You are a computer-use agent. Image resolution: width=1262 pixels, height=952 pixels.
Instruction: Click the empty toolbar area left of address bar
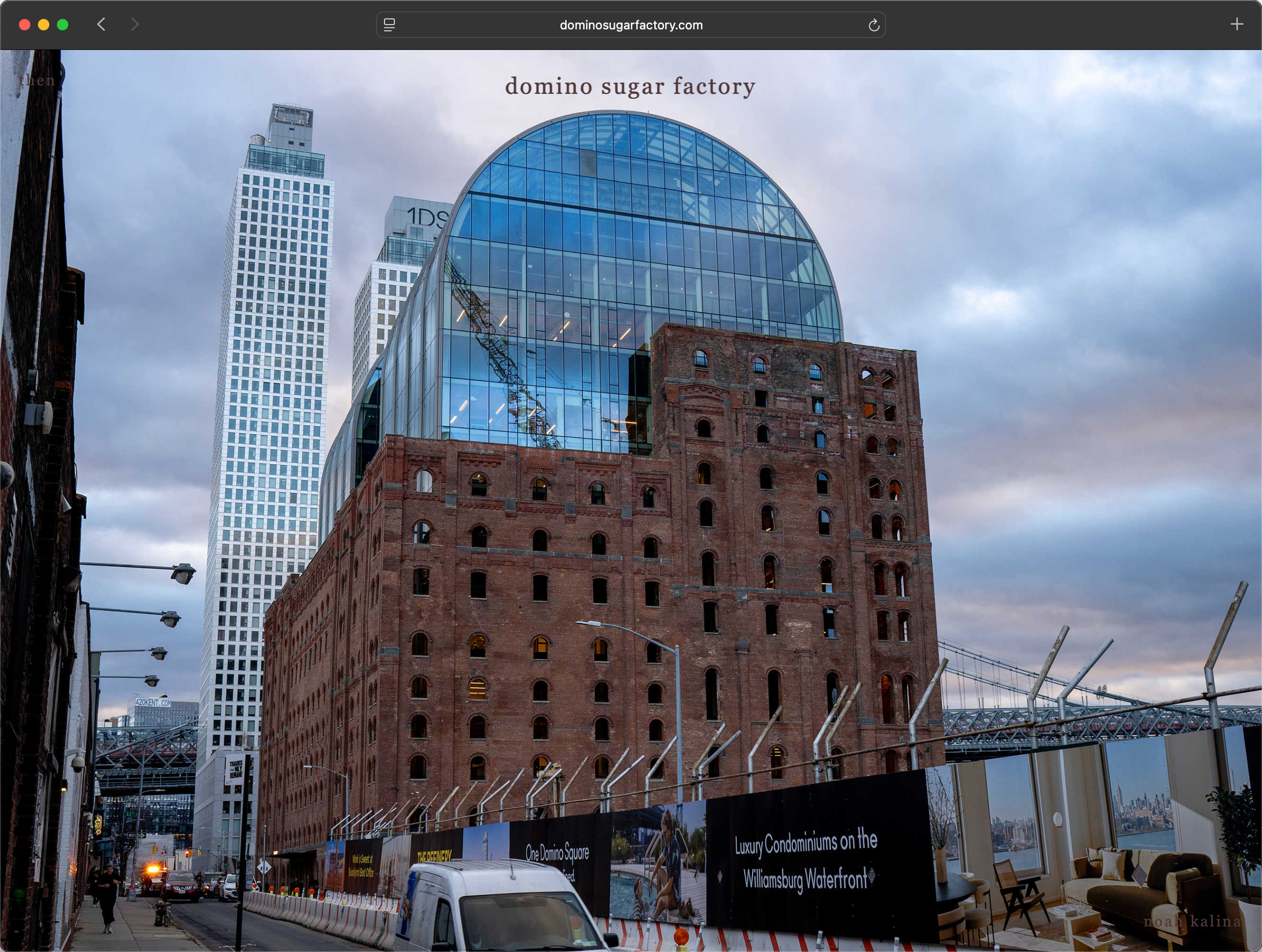[x=257, y=25]
